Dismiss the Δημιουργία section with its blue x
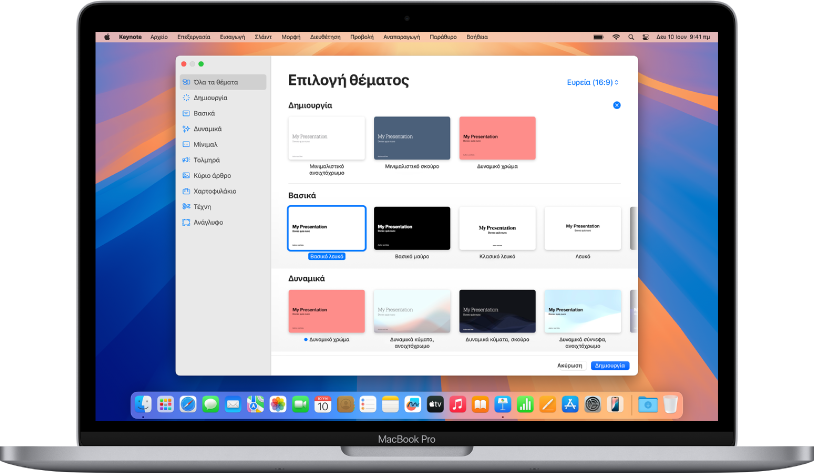Viewport: 814px width, 473px height. pyautogui.click(x=617, y=105)
